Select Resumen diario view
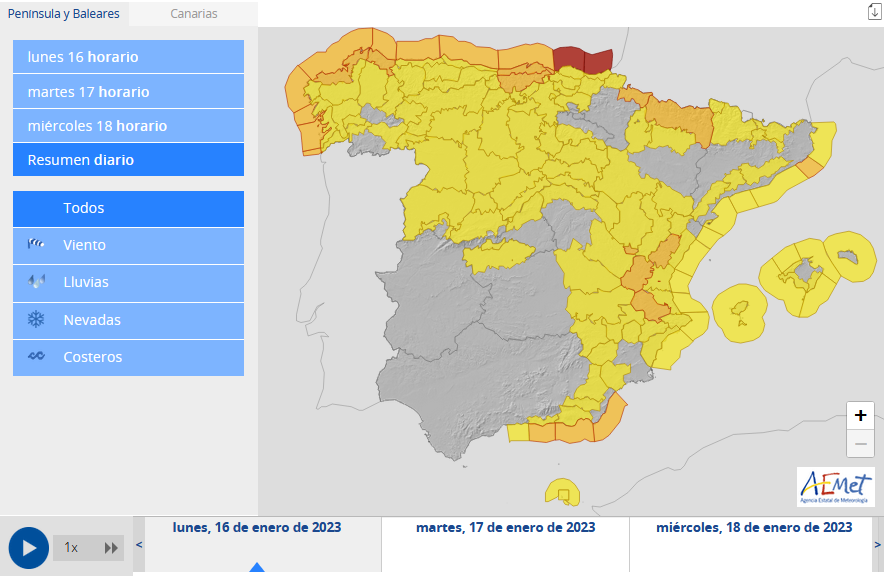890x576 pixels. point(128,160)
